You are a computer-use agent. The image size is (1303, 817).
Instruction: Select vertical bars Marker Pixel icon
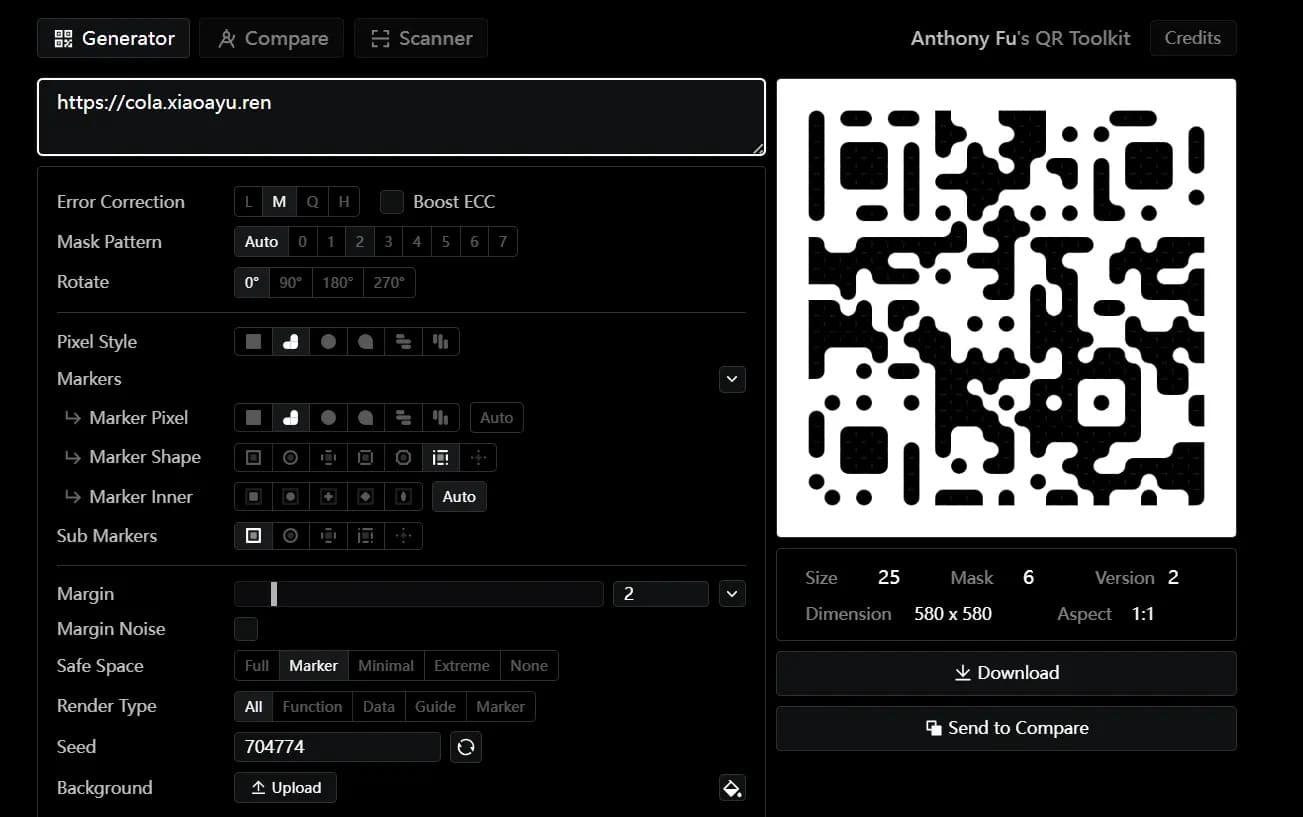[441, 418]
